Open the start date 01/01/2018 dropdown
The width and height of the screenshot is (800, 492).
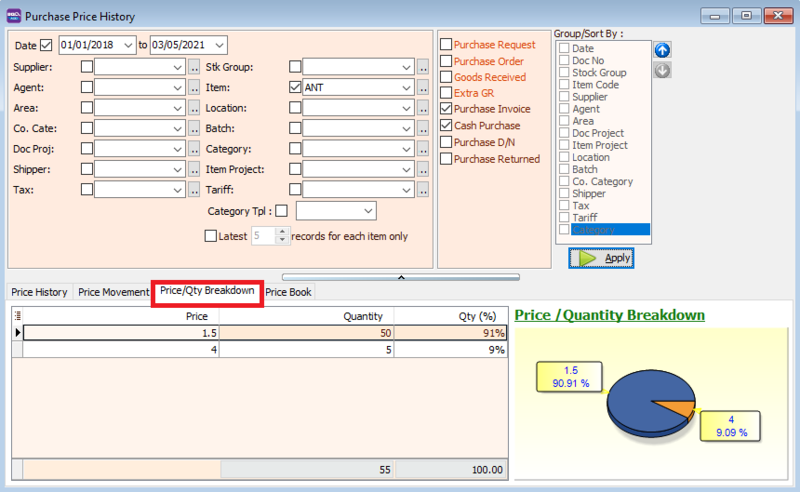click(x=128, y=45)
